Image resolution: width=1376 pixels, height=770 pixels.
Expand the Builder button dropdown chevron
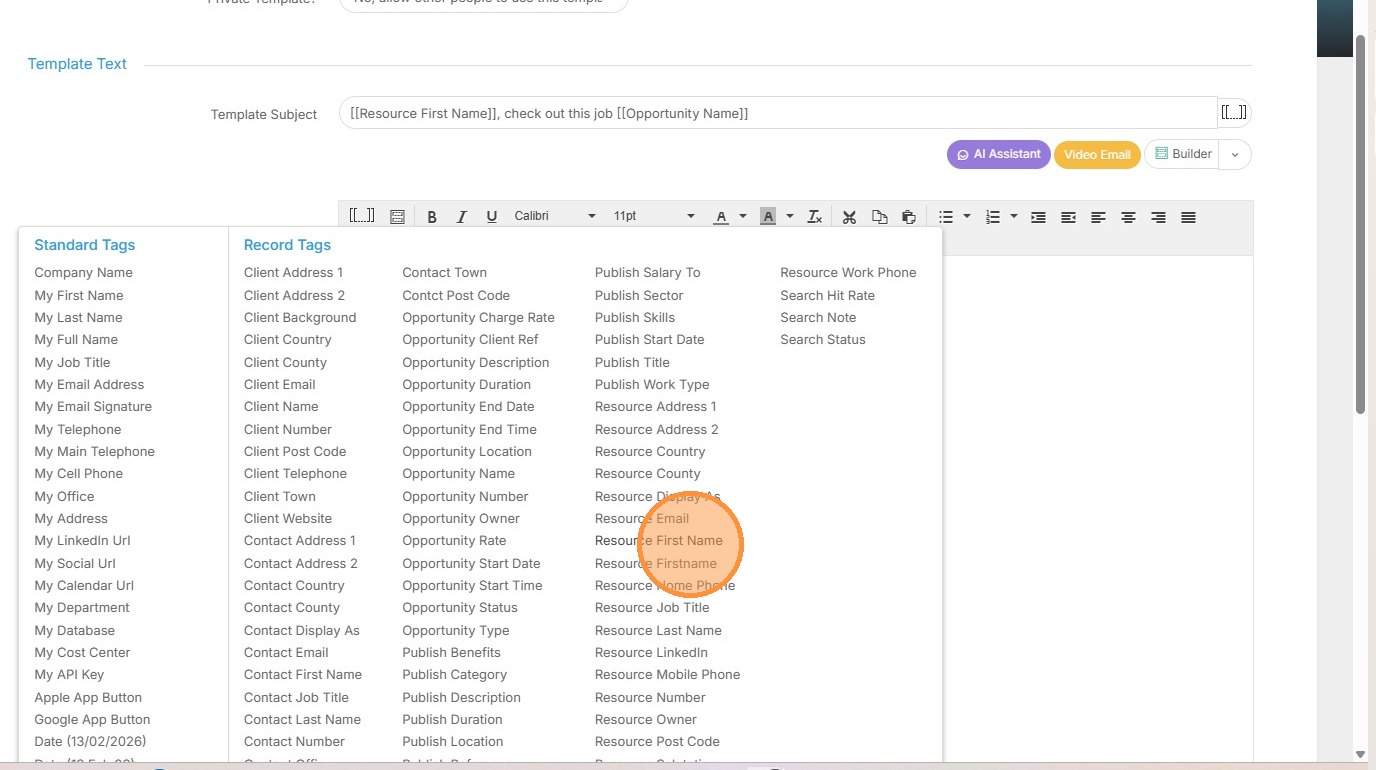pyautogui.click(x=1235, y=155)
